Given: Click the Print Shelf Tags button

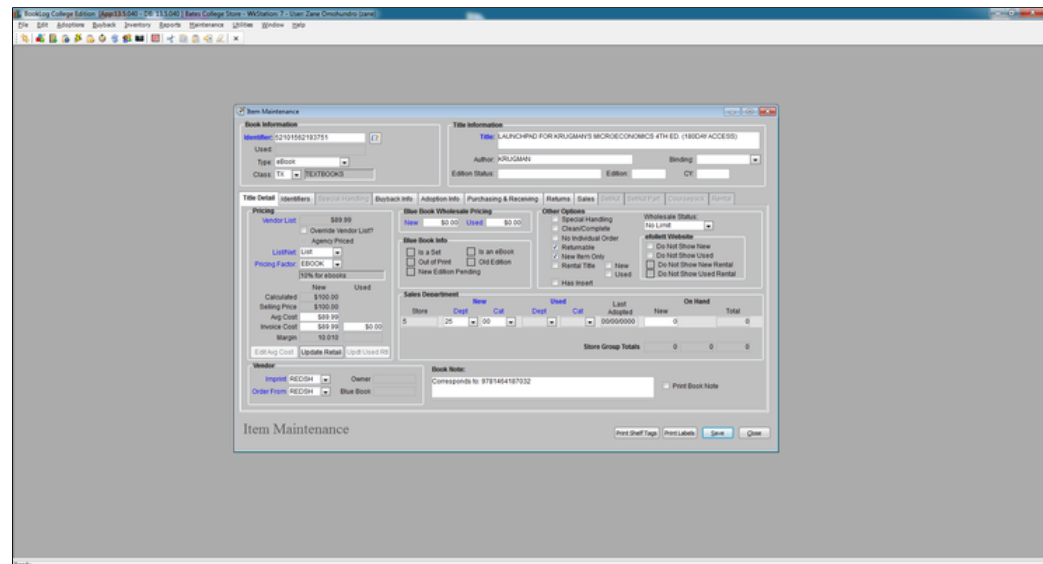Looking at the screenshot, I should (637, 433).
